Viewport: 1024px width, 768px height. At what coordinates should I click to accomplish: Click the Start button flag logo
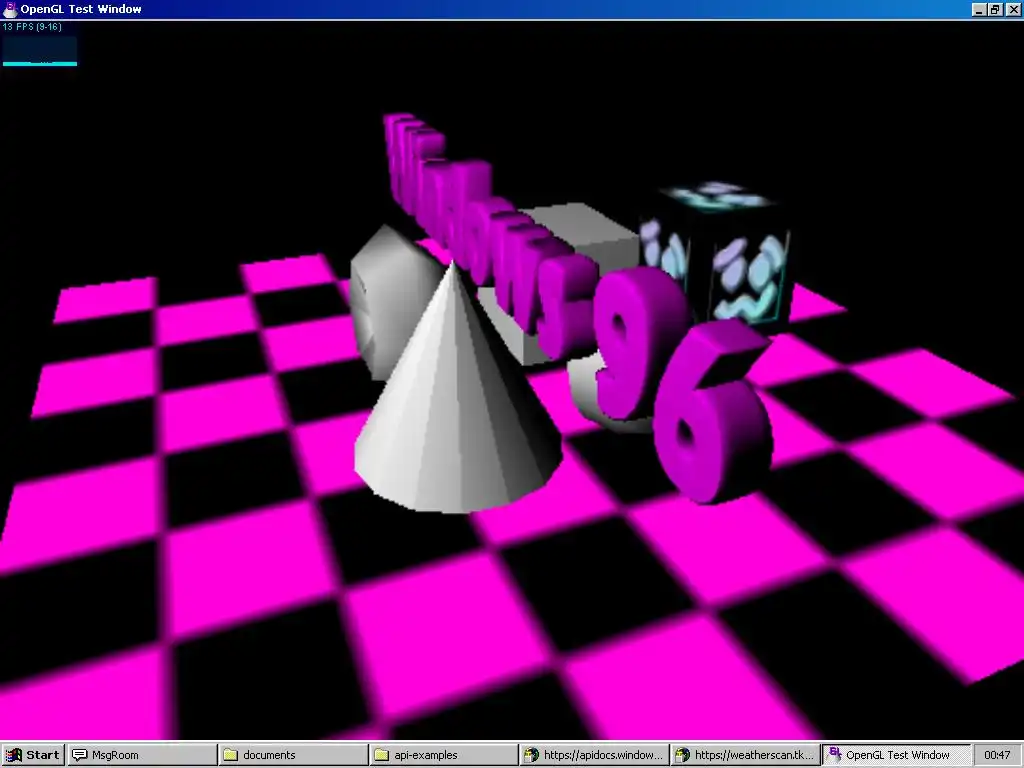pyautogui.click(x=14, y=755)
